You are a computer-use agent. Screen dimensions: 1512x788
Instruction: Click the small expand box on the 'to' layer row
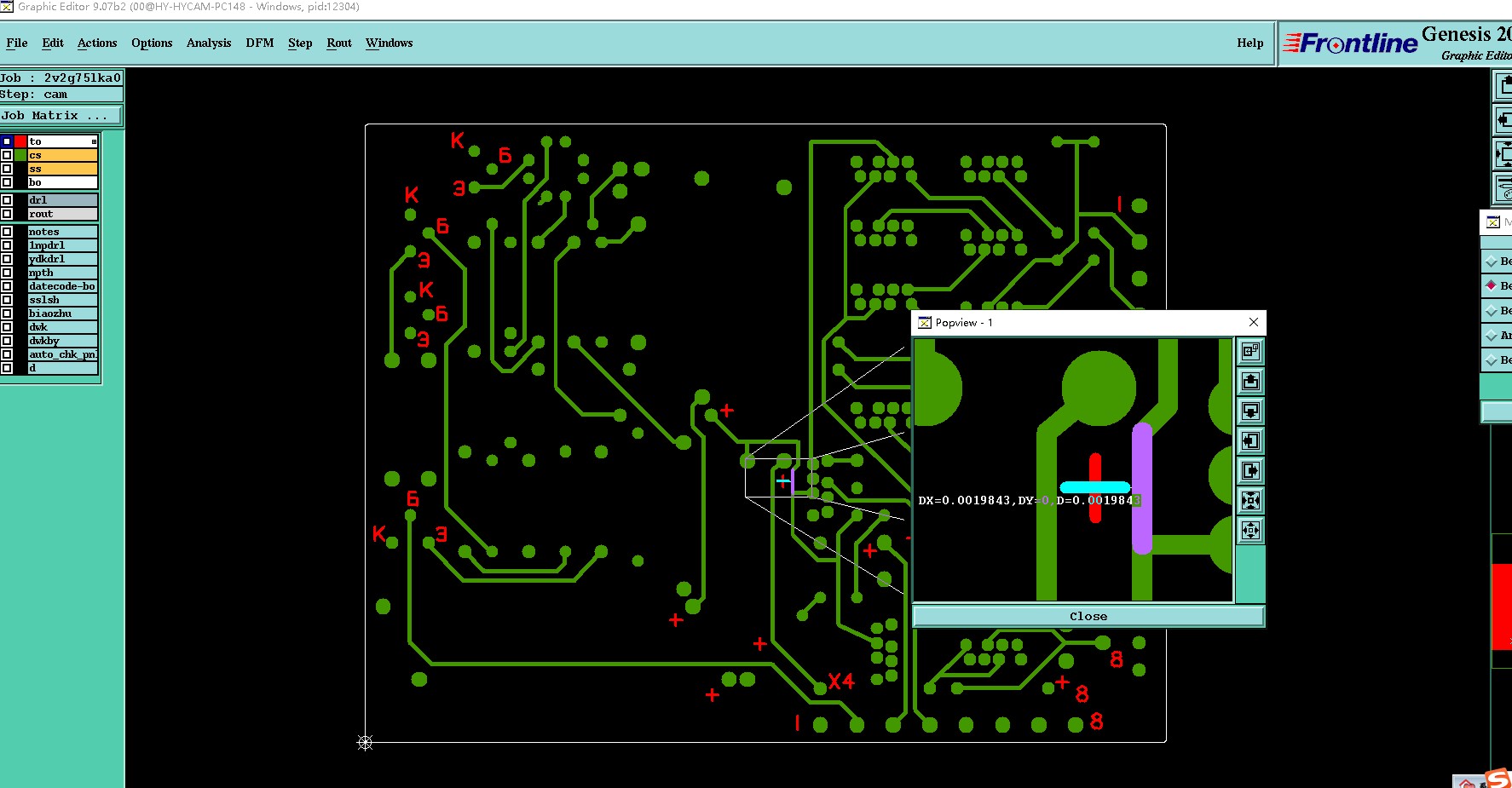94,141
